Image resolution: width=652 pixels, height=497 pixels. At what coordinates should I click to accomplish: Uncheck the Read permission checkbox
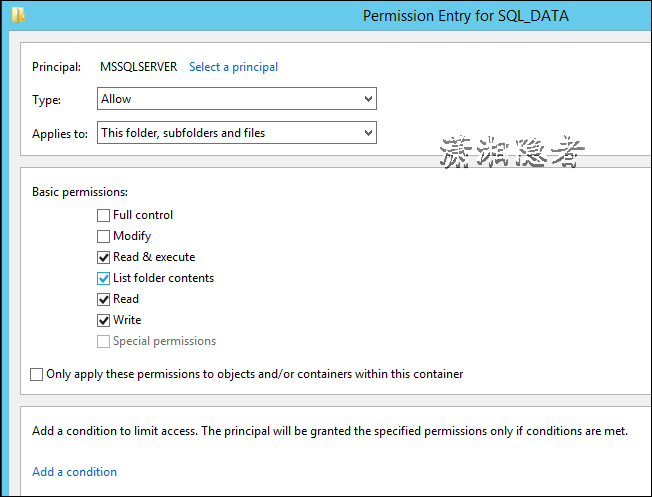[103, 299]
